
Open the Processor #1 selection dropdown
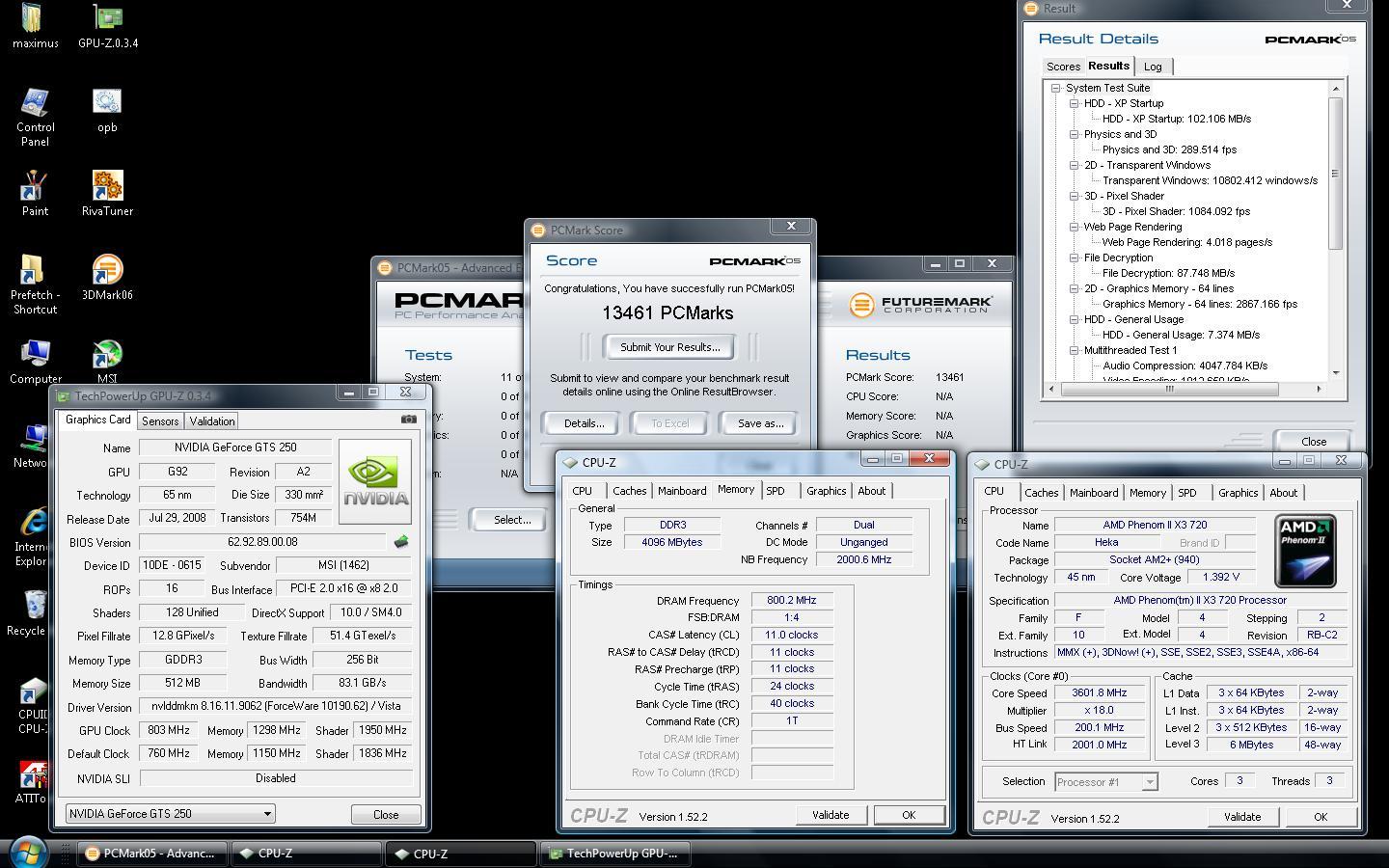(1105, 782)
